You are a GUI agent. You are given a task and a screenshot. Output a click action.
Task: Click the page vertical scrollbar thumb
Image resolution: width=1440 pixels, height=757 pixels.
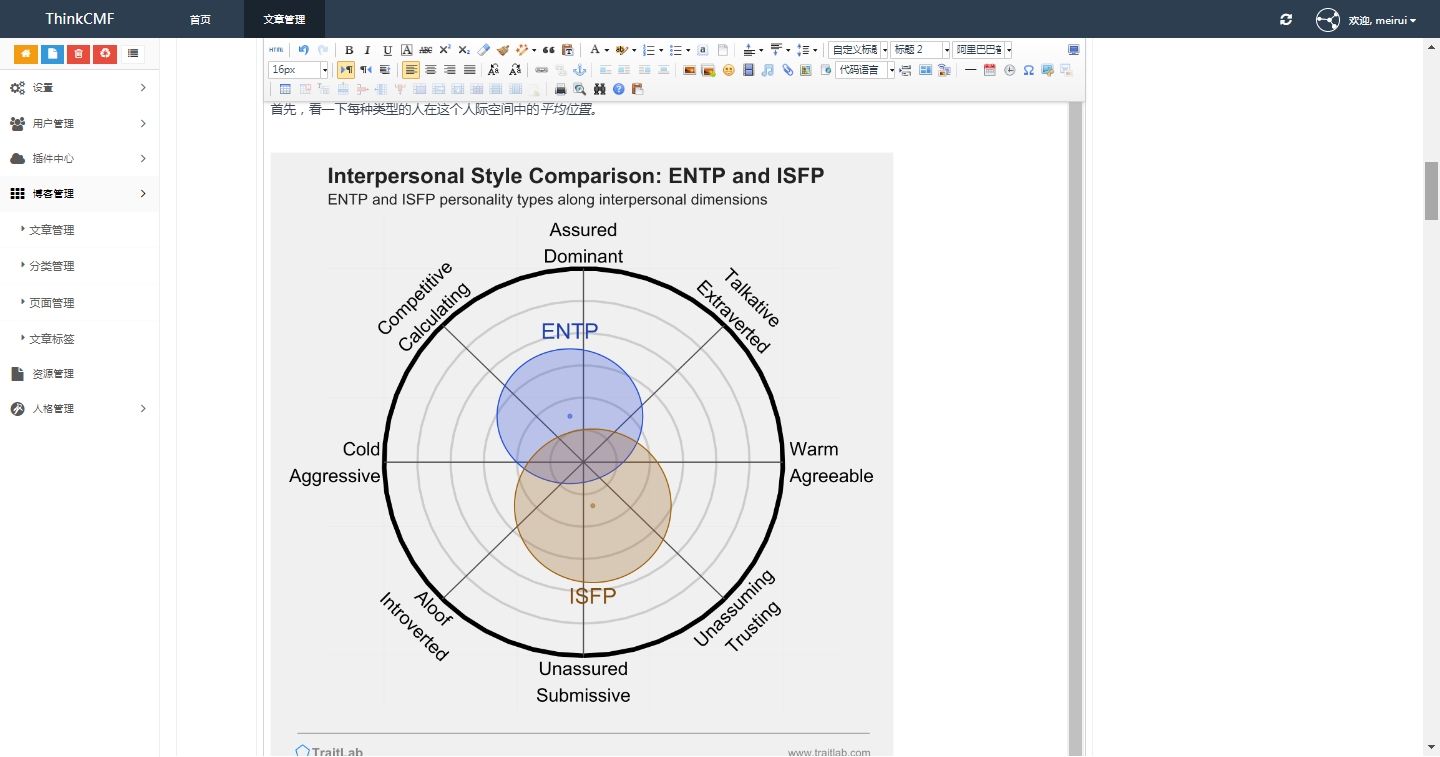(1431, 190)
